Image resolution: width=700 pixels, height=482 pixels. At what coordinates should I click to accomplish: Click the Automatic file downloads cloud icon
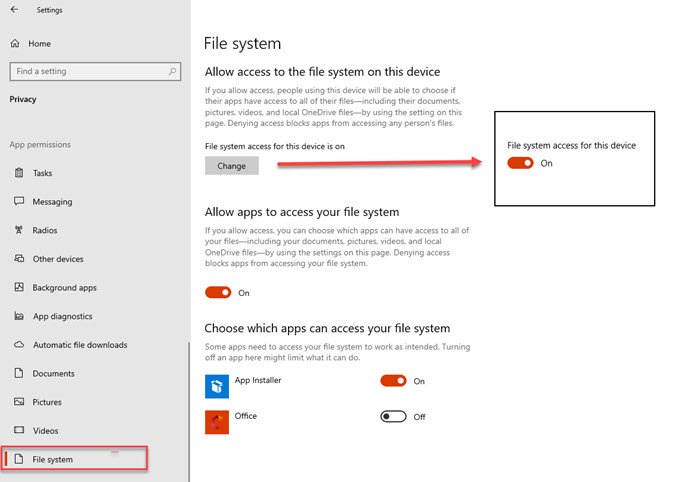click(19, 345)
